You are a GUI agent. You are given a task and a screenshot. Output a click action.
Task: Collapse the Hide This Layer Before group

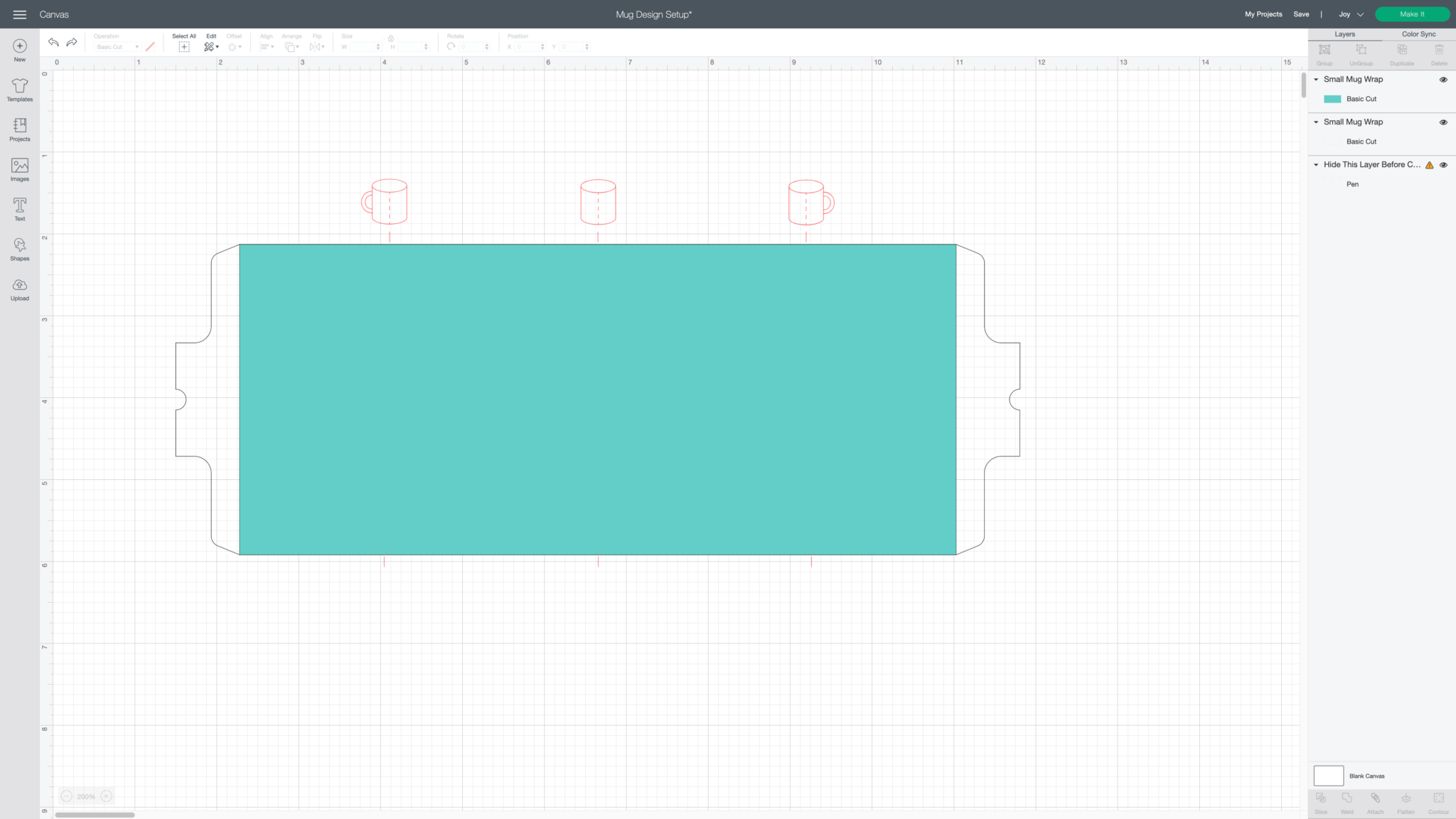(x=1316, y=165)
